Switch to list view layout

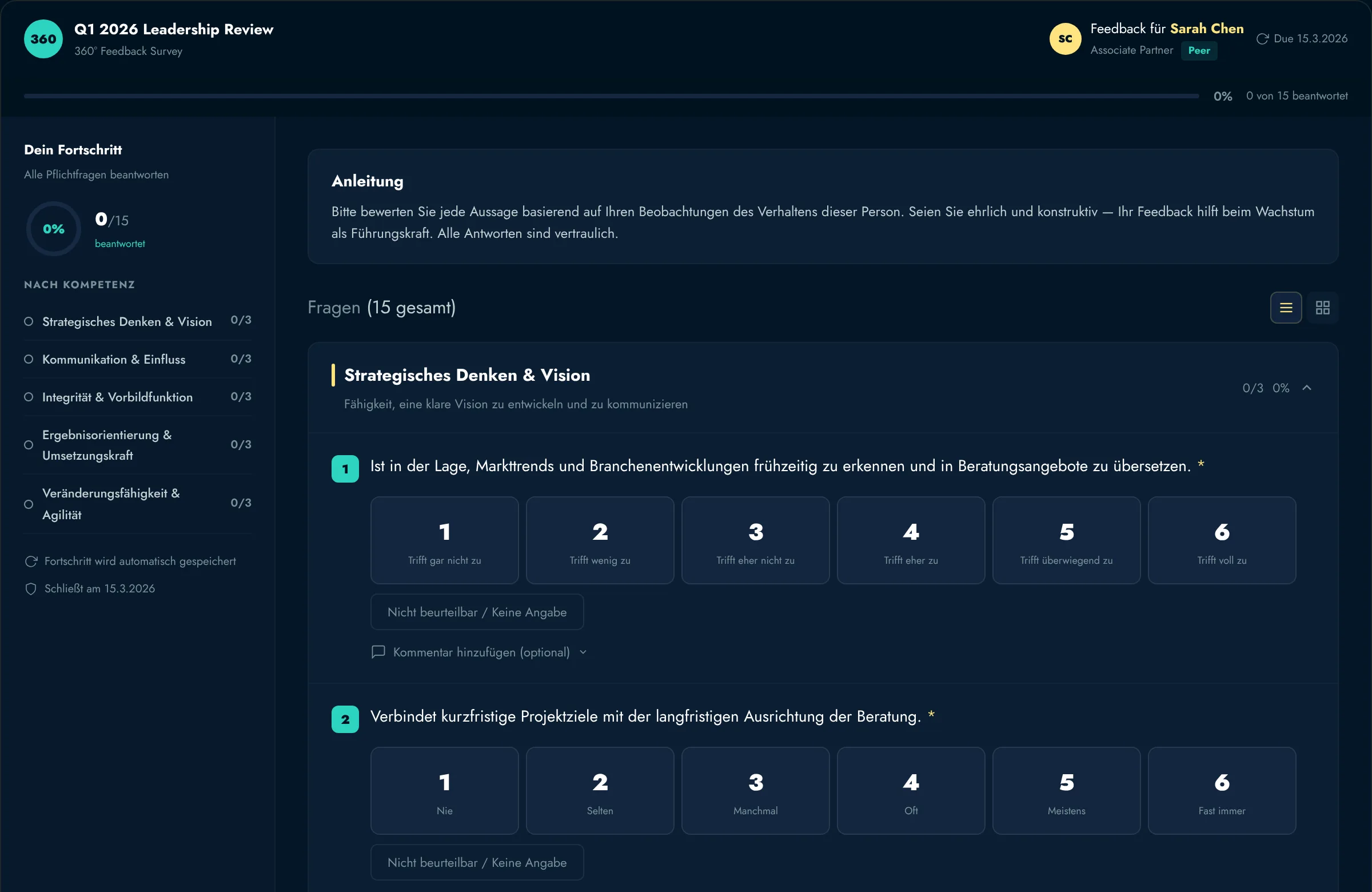click(1286, 308)
